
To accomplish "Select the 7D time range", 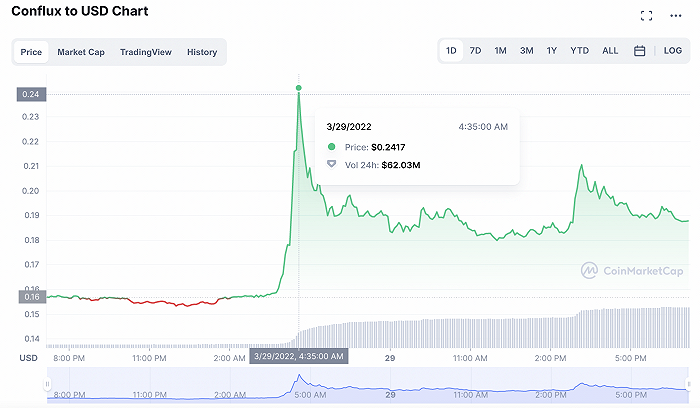I will click(475, 51).
